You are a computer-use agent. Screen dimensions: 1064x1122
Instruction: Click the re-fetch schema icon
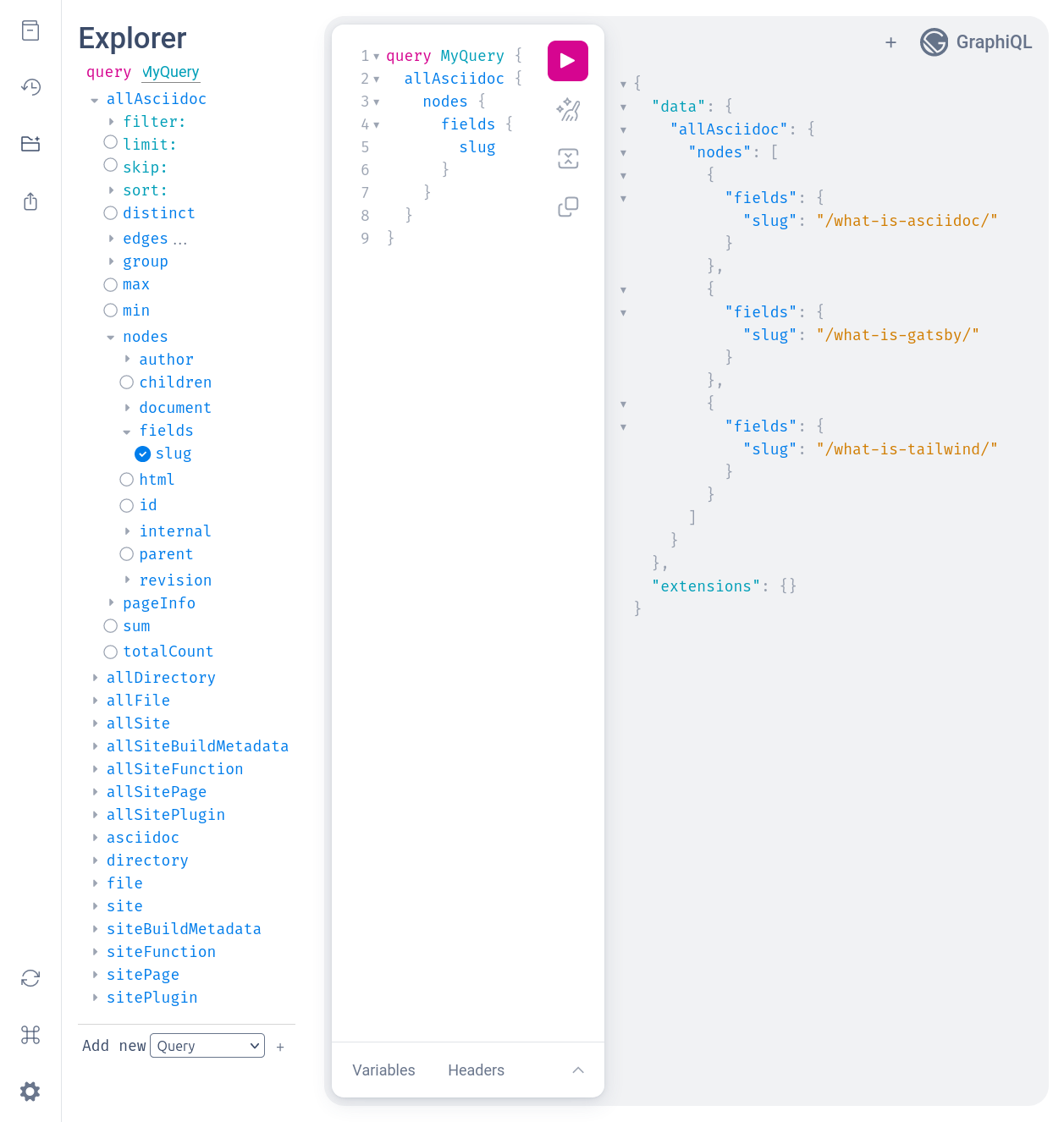point(30,978)
